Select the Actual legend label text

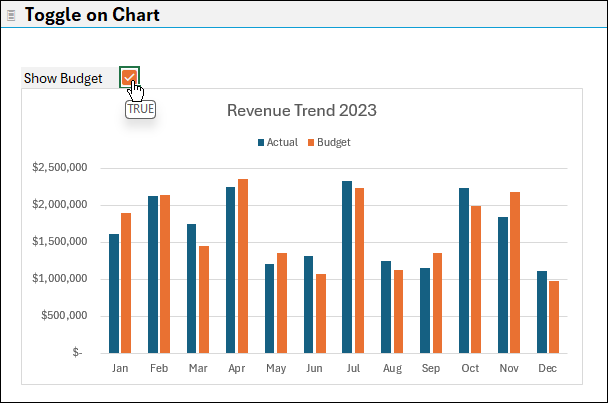(282, 143)
